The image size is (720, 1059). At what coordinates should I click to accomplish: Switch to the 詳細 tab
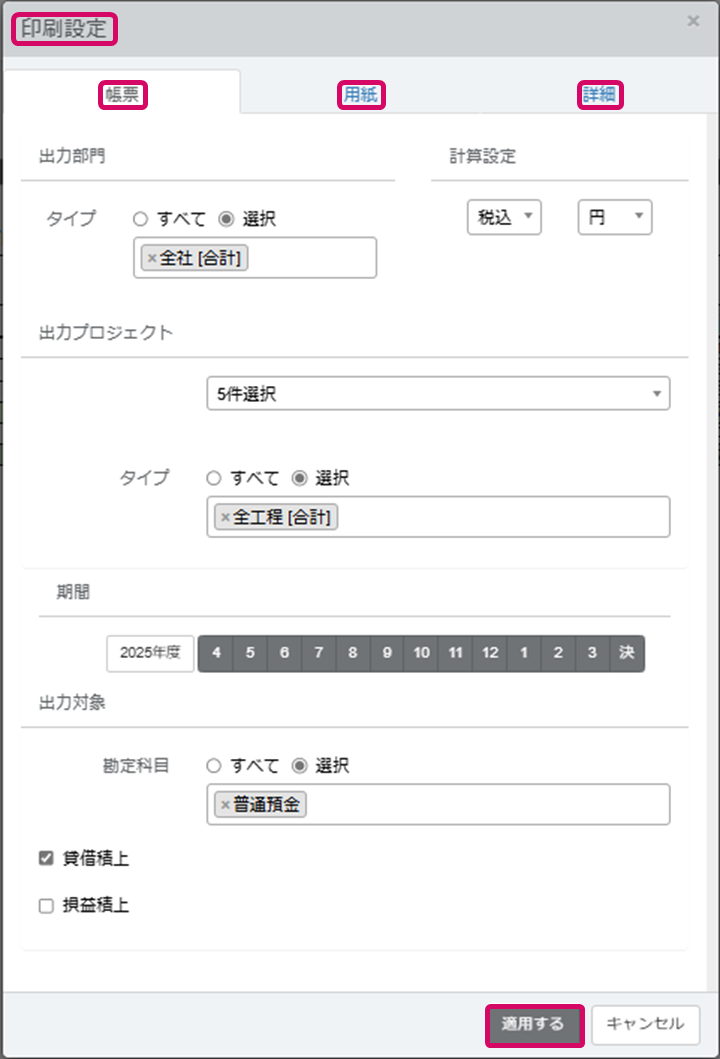click(600, 95)
